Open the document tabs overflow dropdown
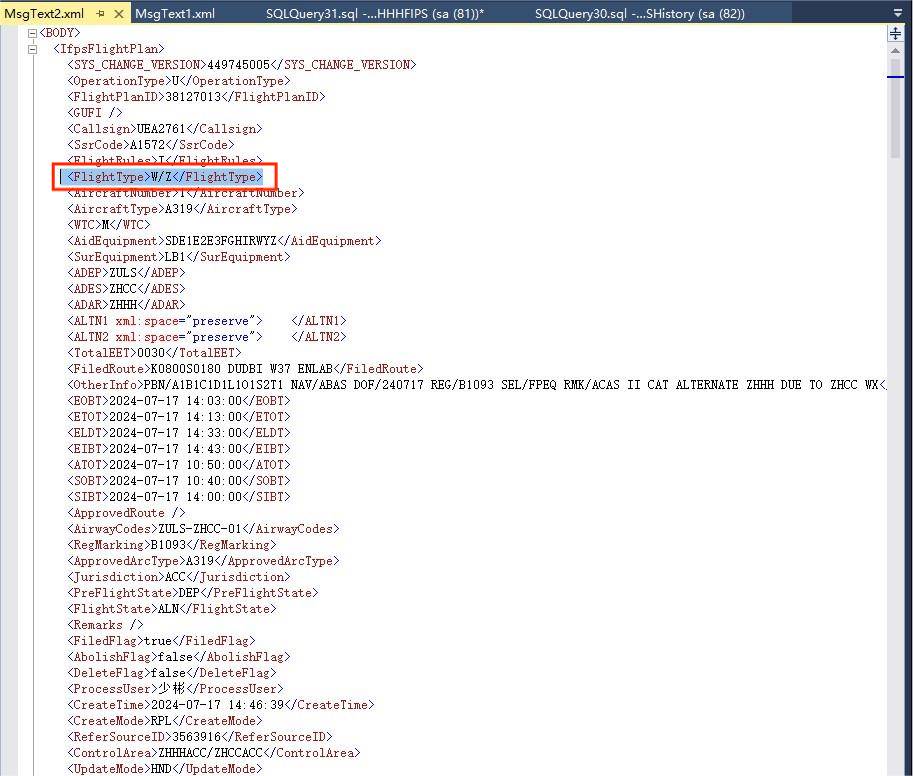This screenshot has width=913, height=776. click(x=897, y=13)
